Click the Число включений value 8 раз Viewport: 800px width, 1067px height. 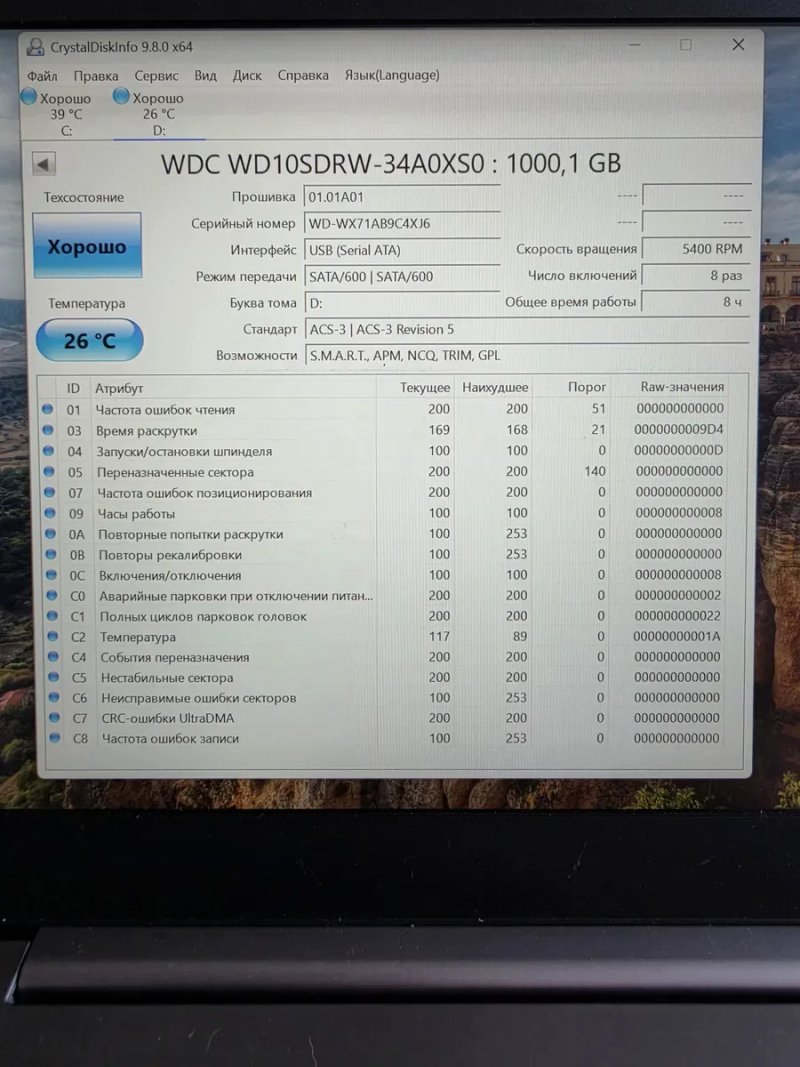696,276
